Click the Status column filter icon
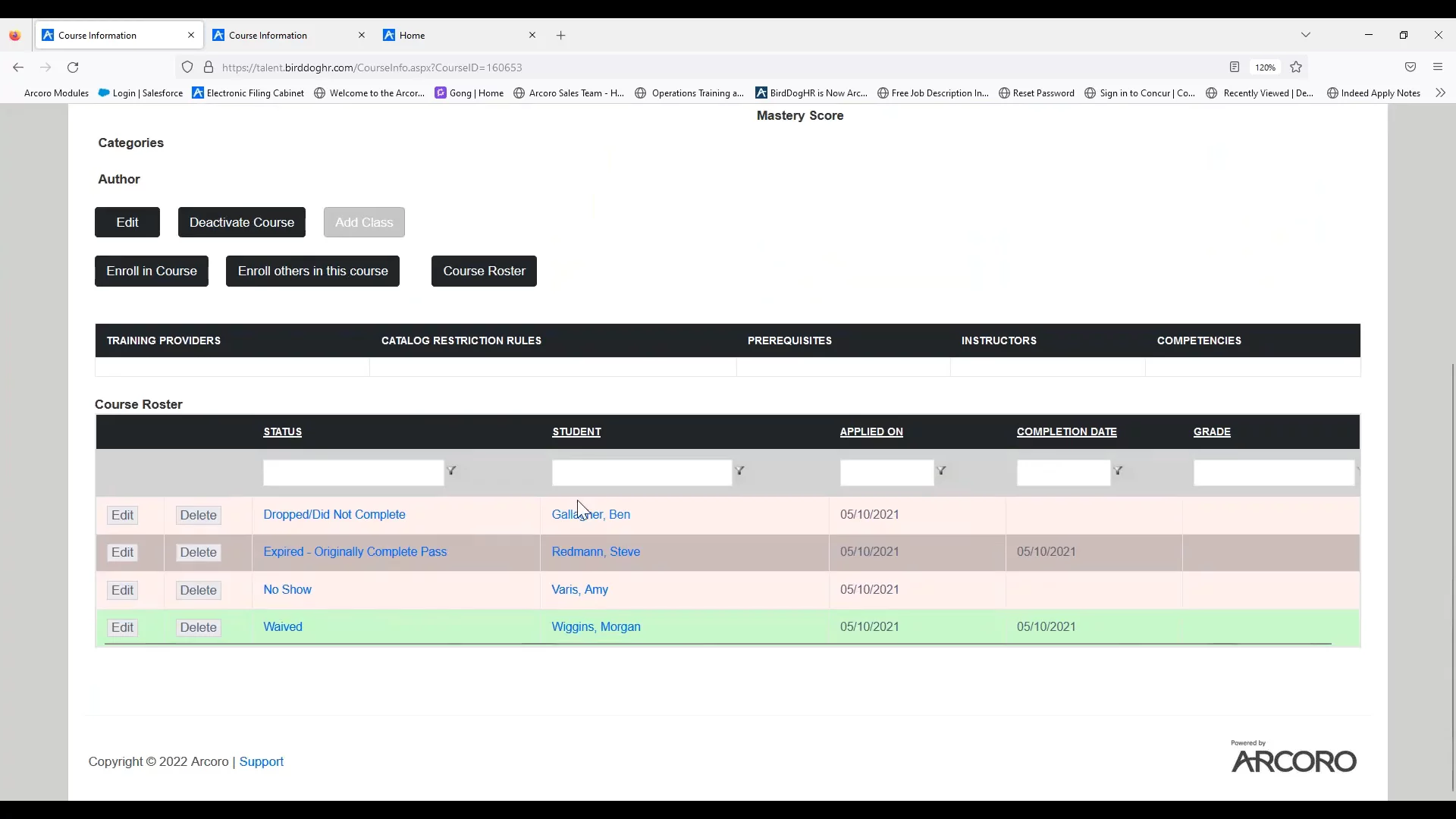1456x819 pixels. point(451,471)
